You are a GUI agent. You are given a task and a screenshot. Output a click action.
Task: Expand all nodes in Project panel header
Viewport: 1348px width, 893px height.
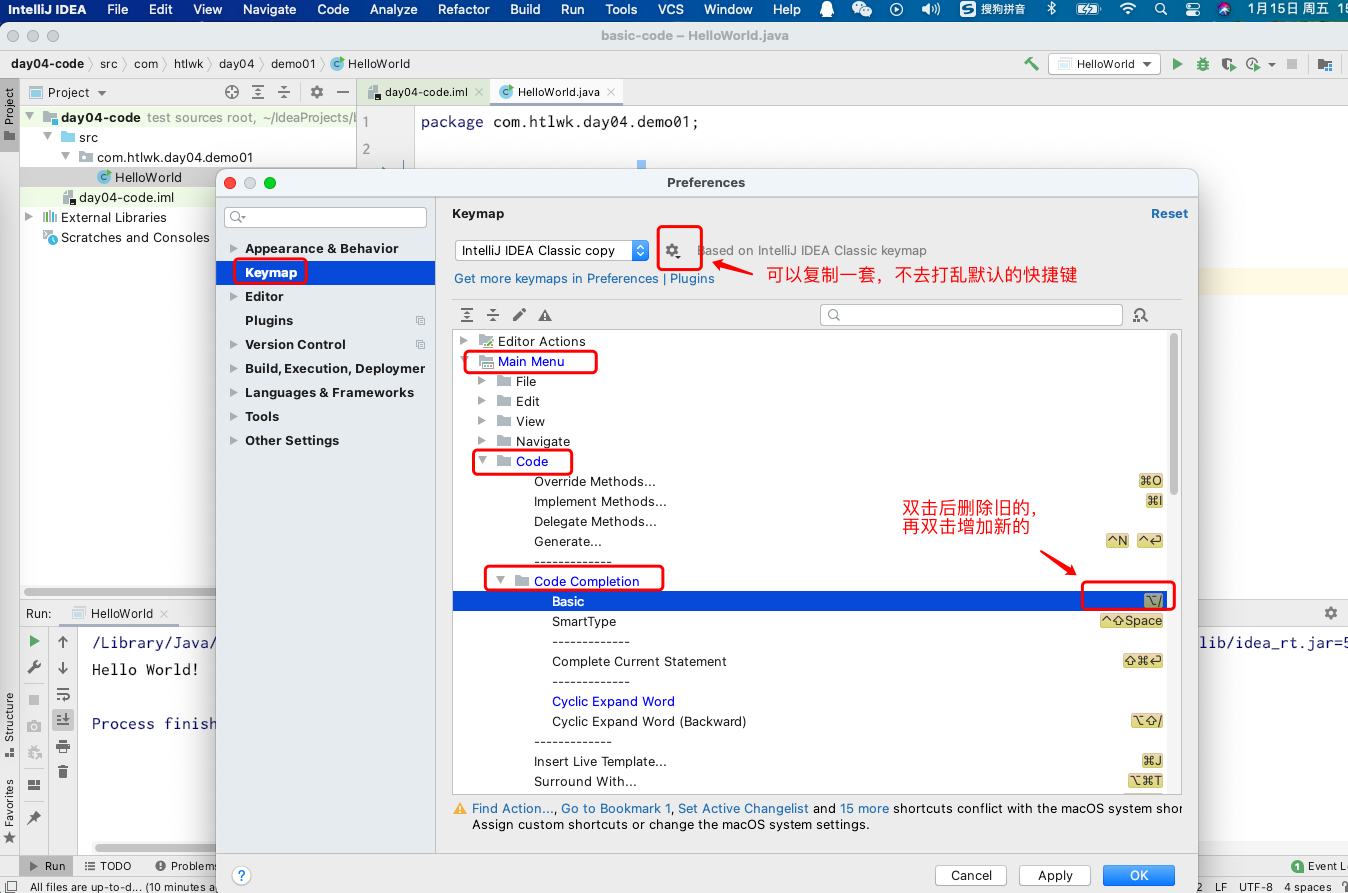[258, 92]
